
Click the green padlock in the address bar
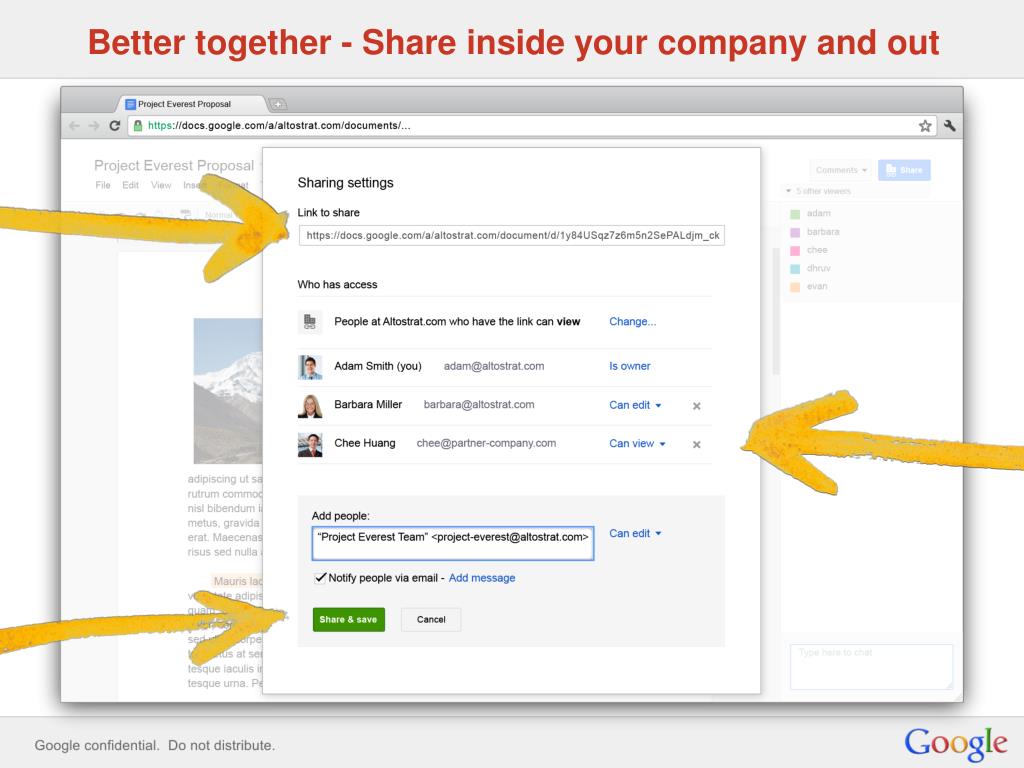pos(138,125)
